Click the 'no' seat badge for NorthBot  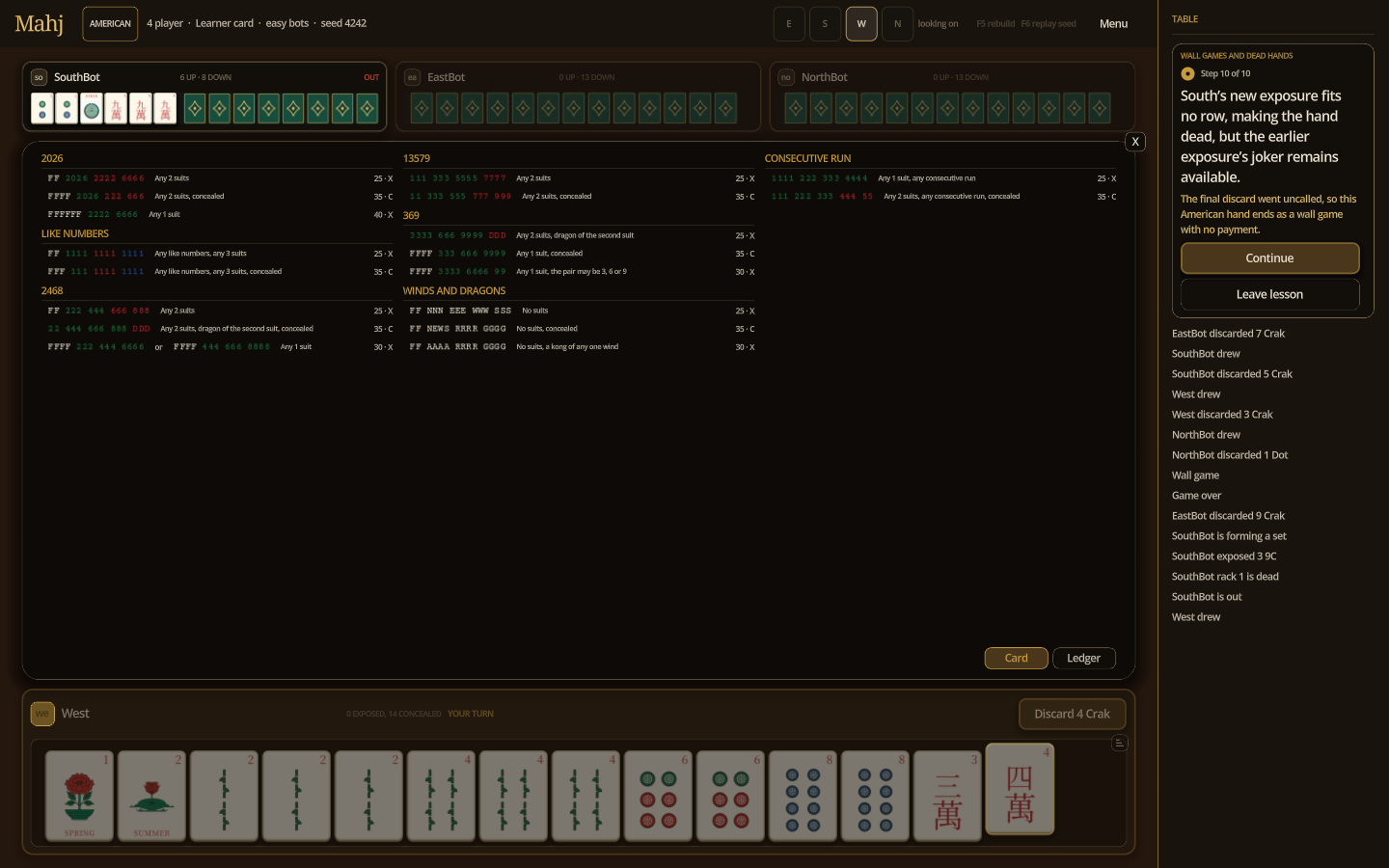(x=786, y=77)
